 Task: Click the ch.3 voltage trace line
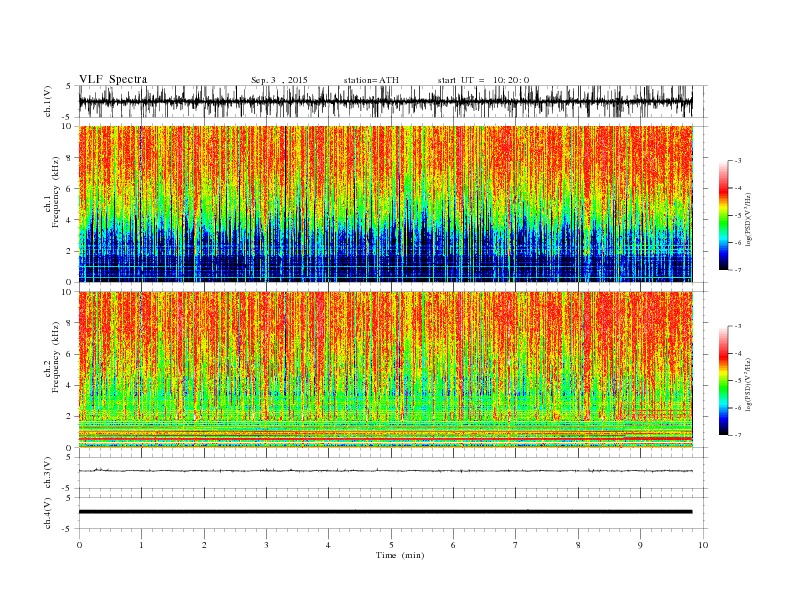pyautogui.click(x=386, y=471)
